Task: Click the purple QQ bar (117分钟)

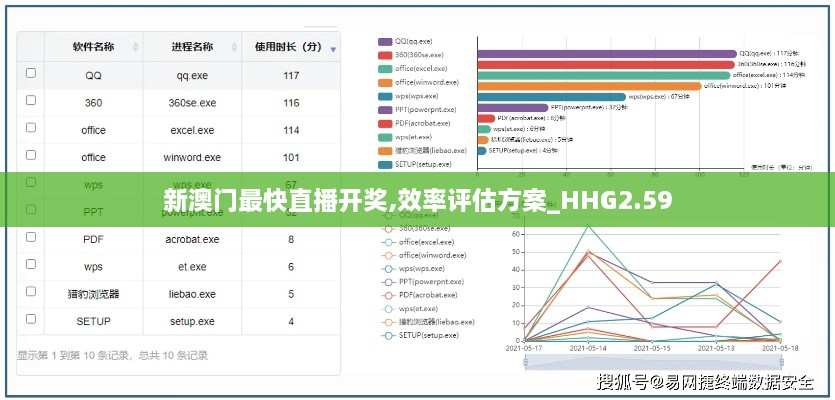Action: [607, 54]
